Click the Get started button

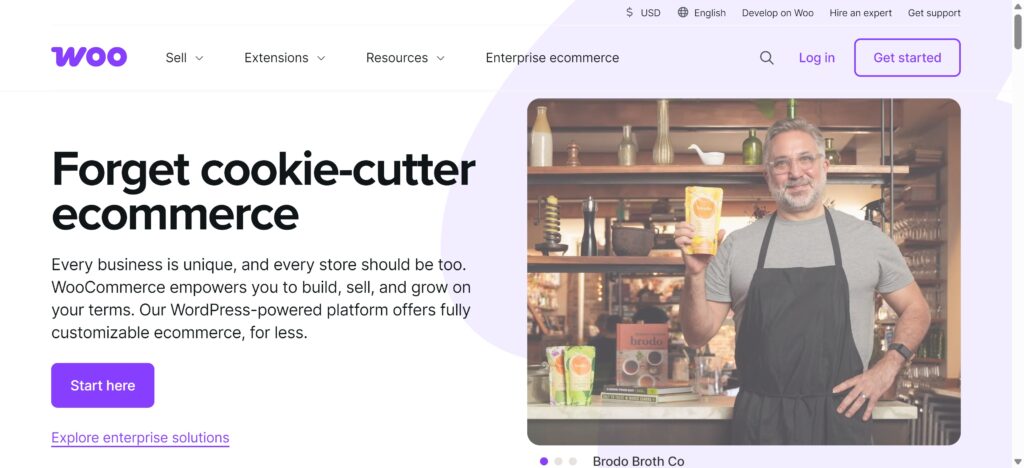(x=907, y=57)
